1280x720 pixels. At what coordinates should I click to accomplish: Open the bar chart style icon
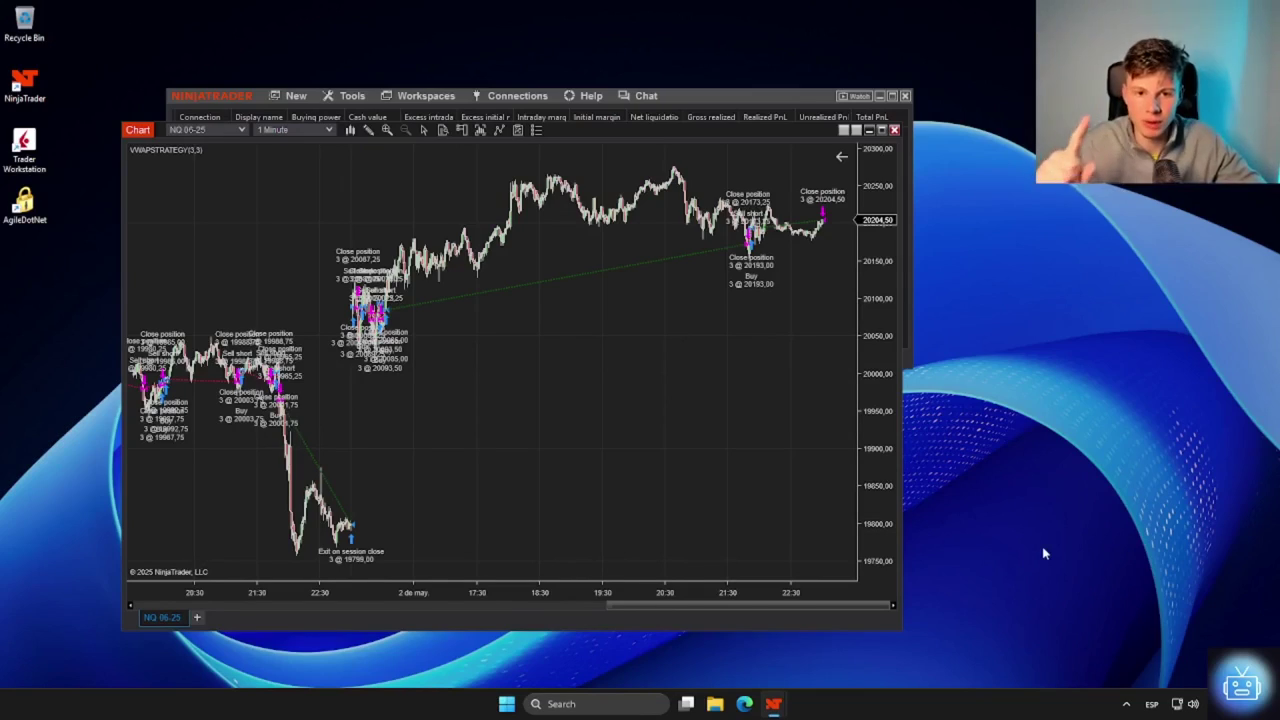pos(350,130)
